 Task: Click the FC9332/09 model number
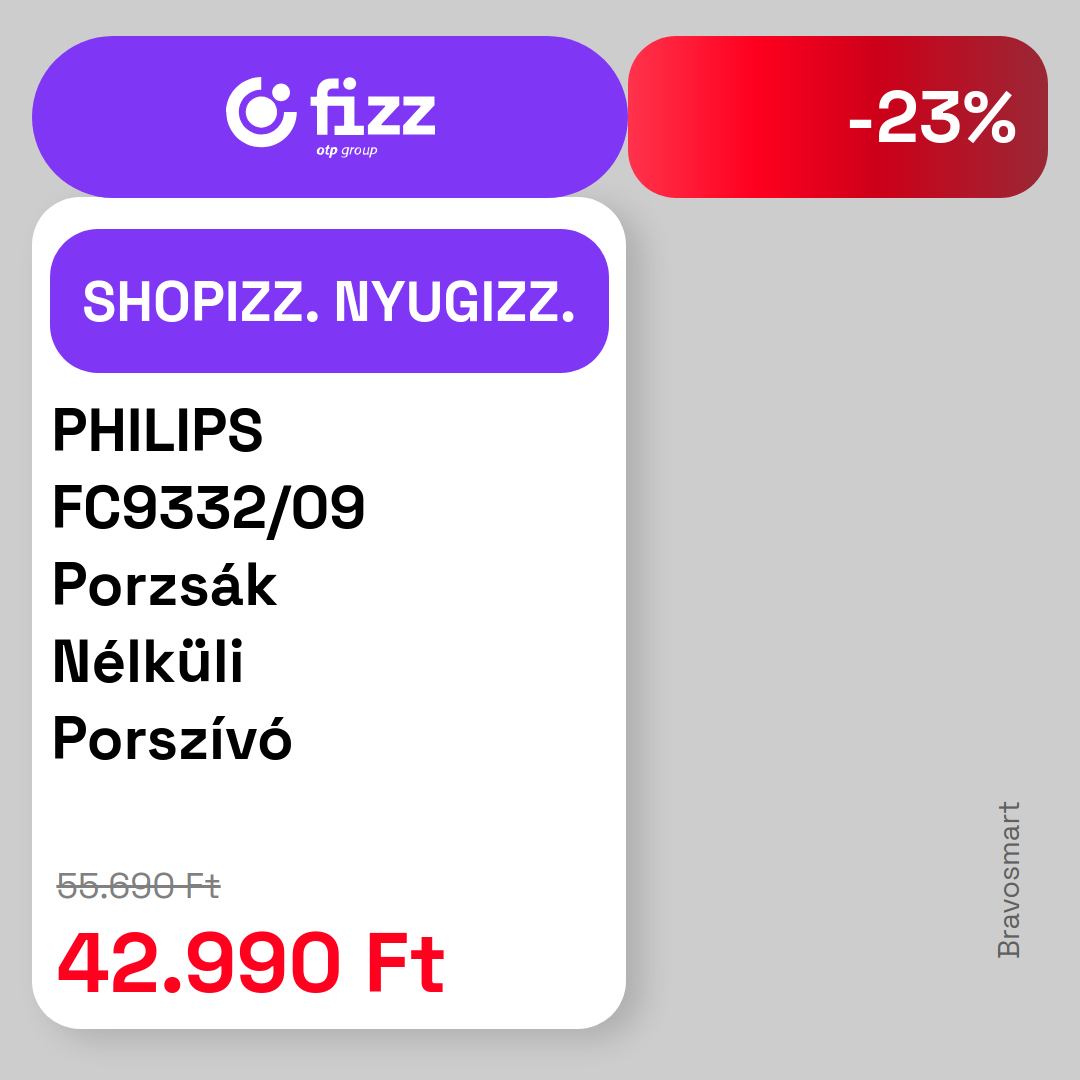click(209, 508)
